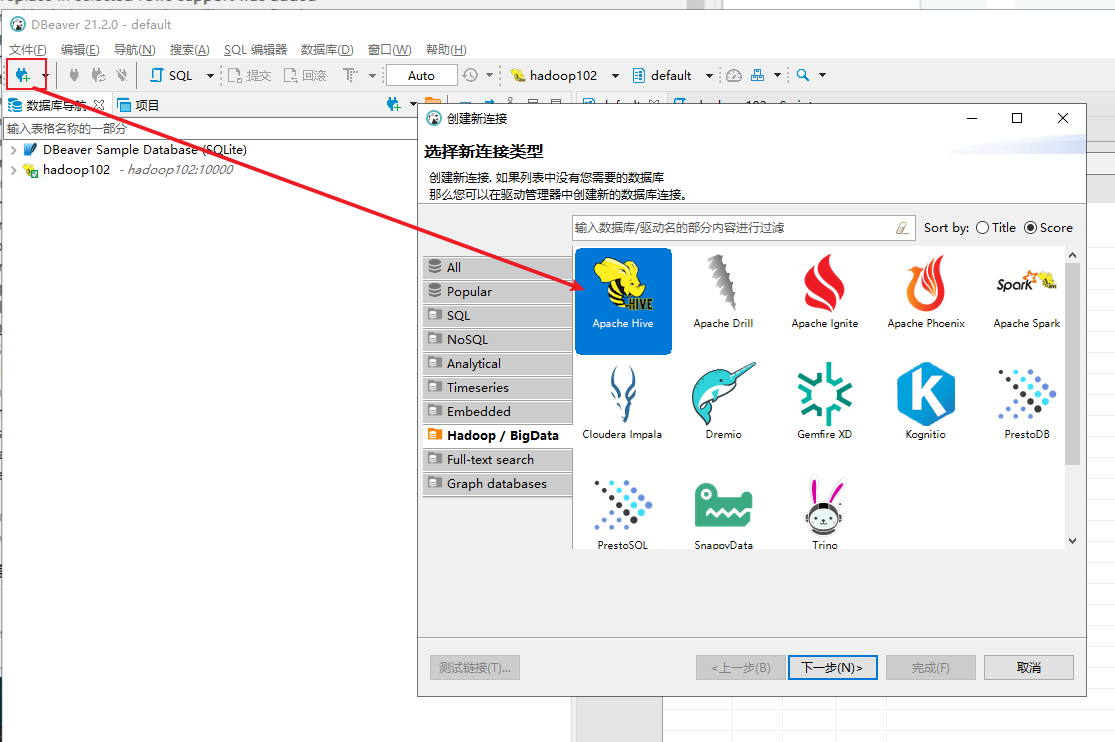Switch to the 项目 tab
The height and width of the screenshot is (742, 1115).
tap(139, 105)
